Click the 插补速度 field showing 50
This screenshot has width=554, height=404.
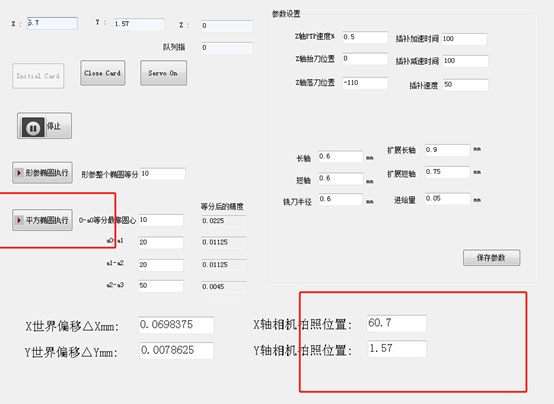point(466,85)
